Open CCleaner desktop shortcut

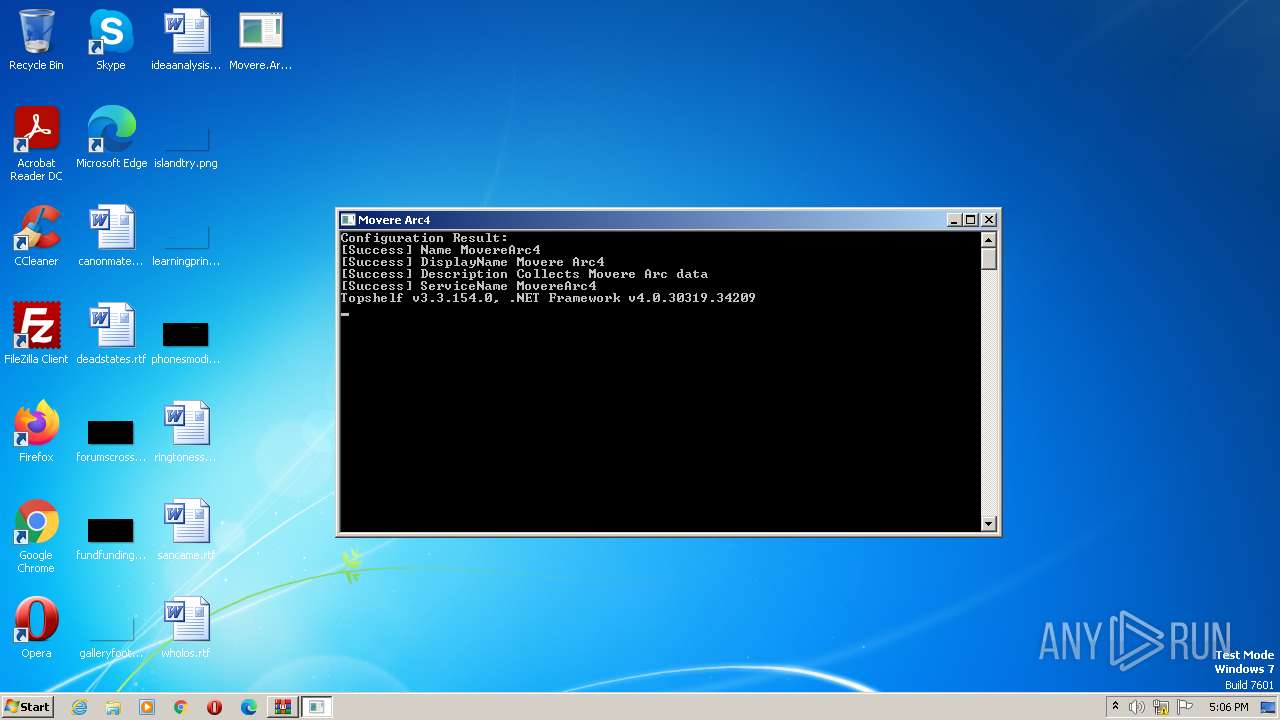36,236
